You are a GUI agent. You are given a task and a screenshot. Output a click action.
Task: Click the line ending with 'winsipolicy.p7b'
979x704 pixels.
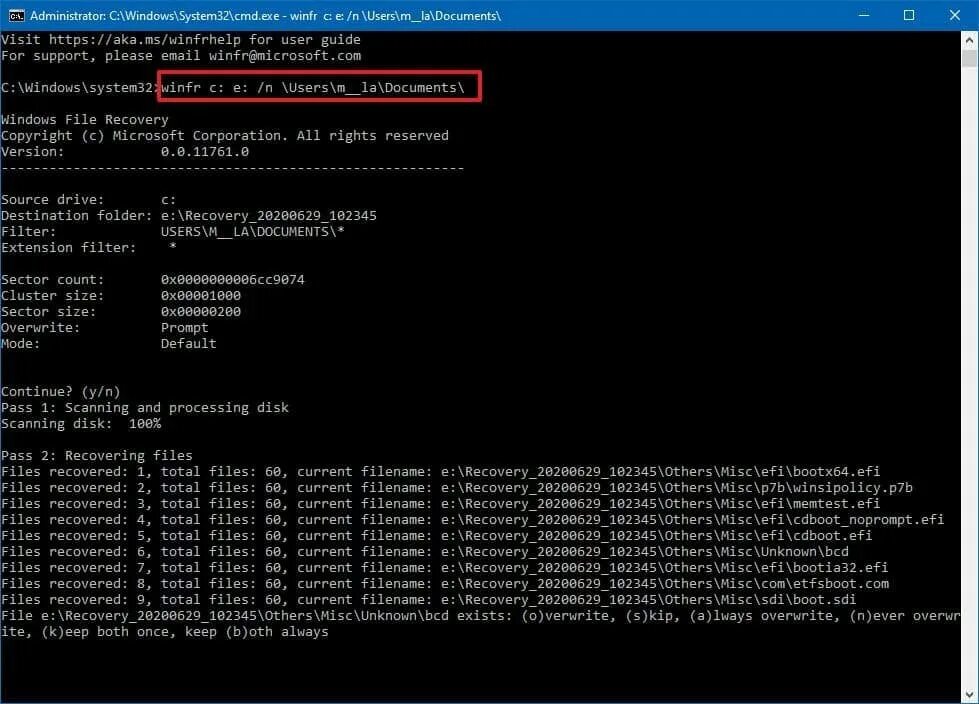click(x=456, y=487)
